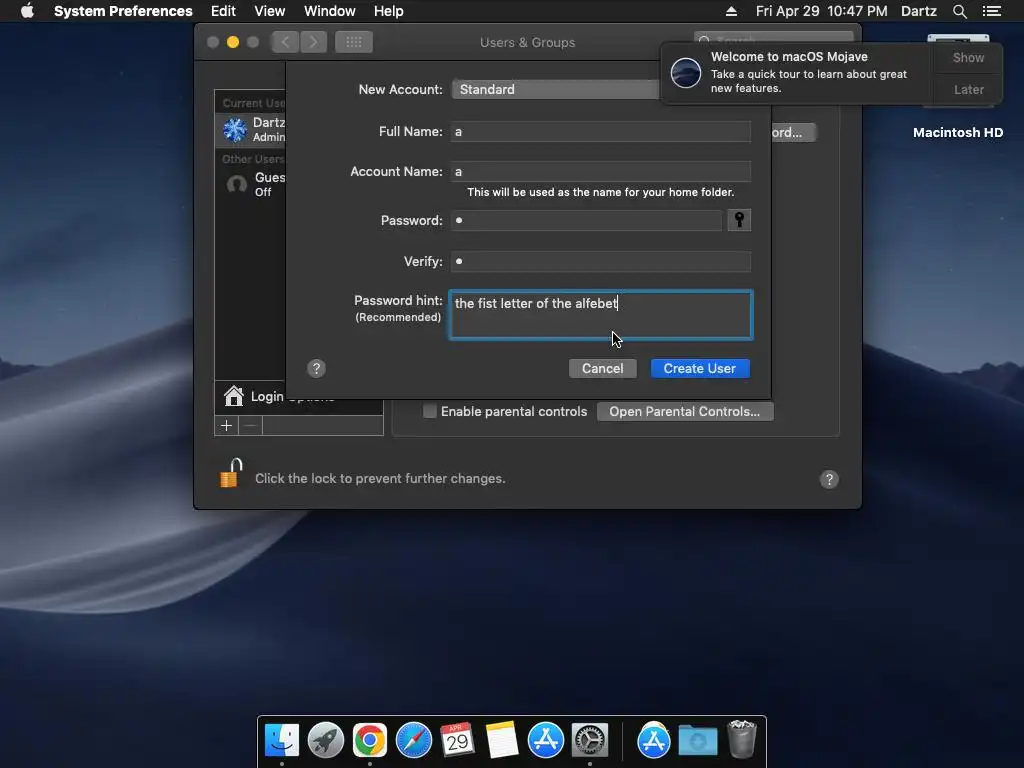Open Notes app in the Dock
The image size is (1024, 768).
[502, 741]
